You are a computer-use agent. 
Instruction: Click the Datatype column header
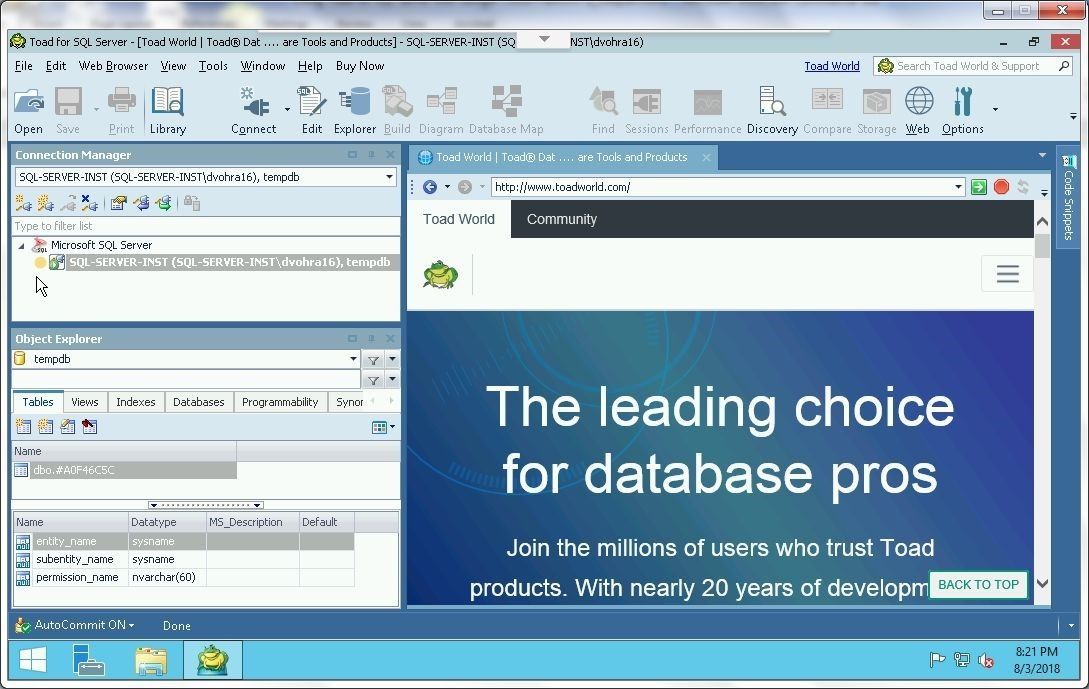pyautogui.click(x=167, y=522)
